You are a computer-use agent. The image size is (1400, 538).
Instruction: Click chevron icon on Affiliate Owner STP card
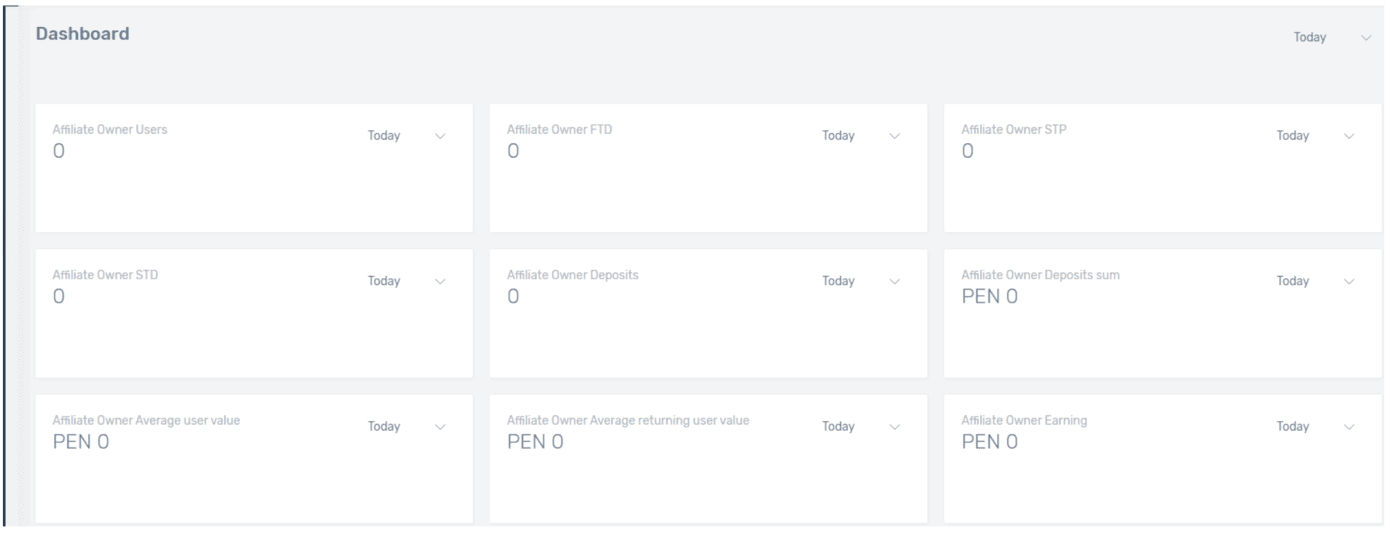click(x=1349, y=136)
